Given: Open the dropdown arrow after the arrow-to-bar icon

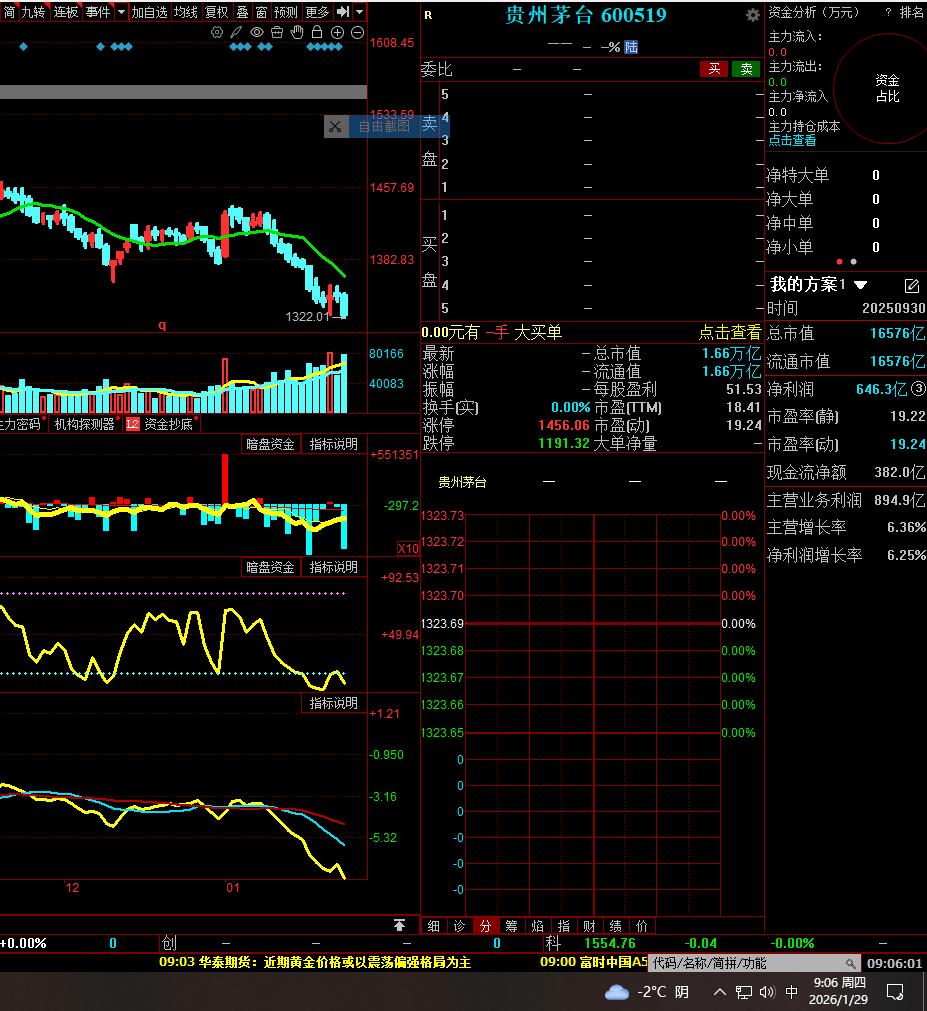Looking at the screenshot, I should pyautogui.click(x=360, y=12).
